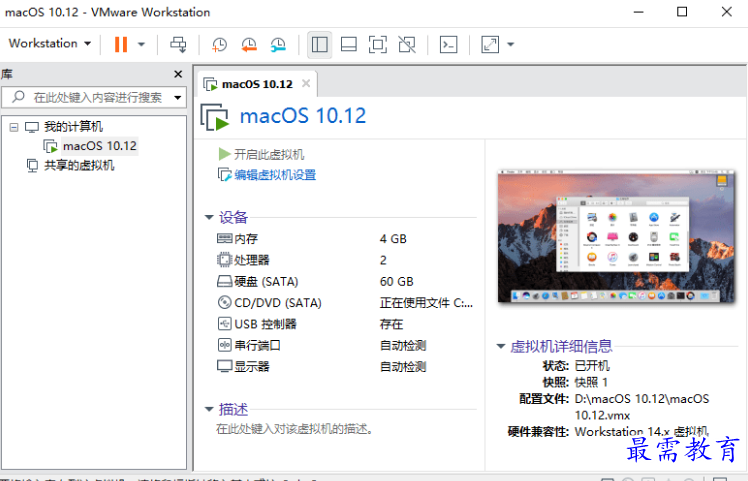
Task: Select the 内存 device row
Action: coord(345,239)
